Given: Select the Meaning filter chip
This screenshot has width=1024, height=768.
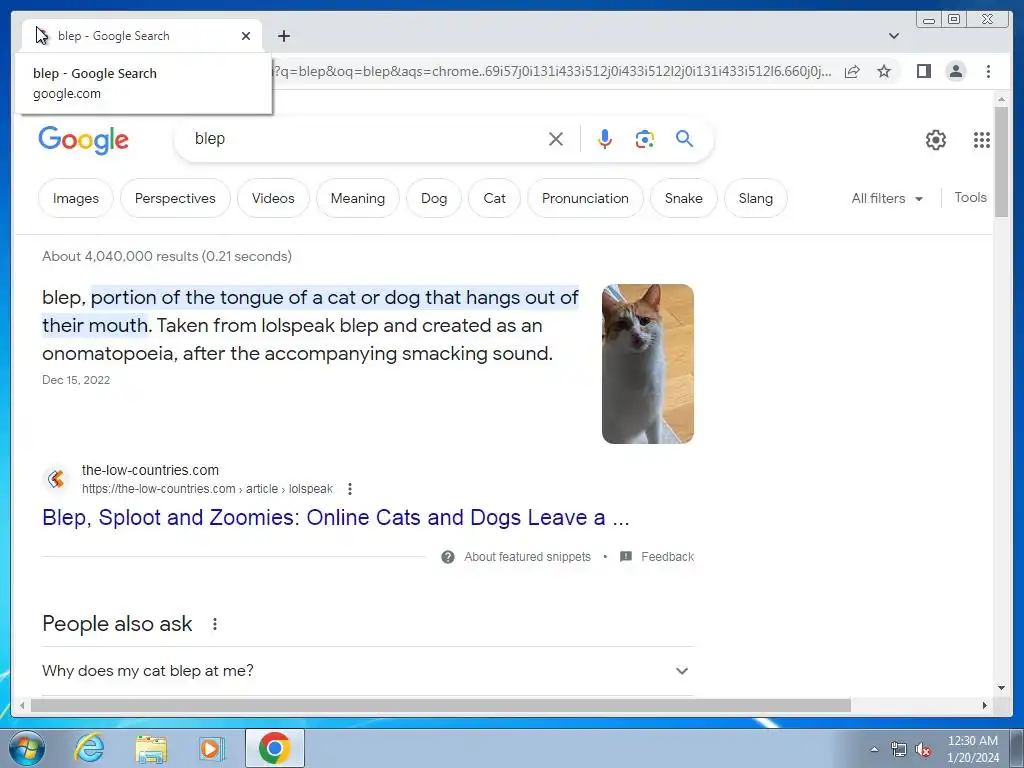Looking at the screenshot, I should pyautogui.click(x=357, y=198).
